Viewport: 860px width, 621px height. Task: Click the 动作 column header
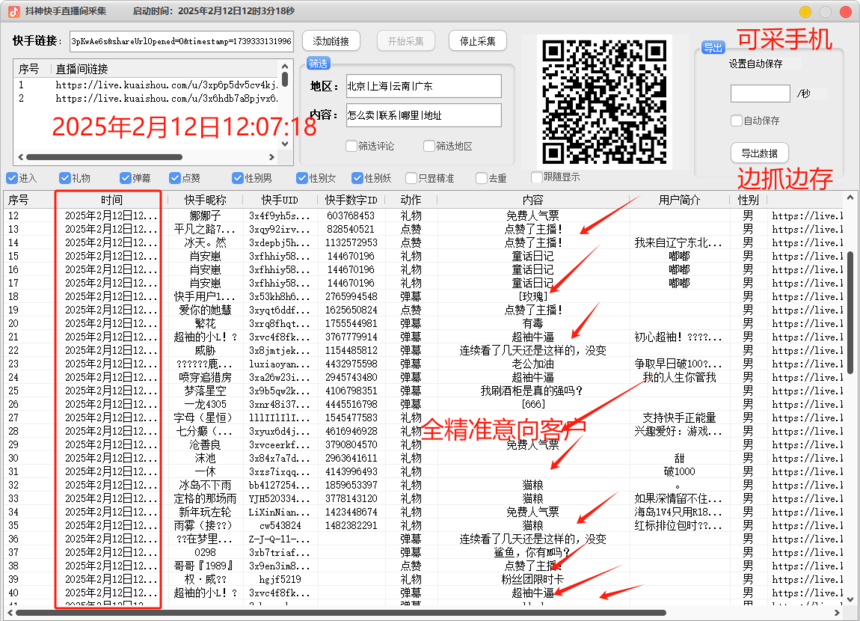pos(411,200)
